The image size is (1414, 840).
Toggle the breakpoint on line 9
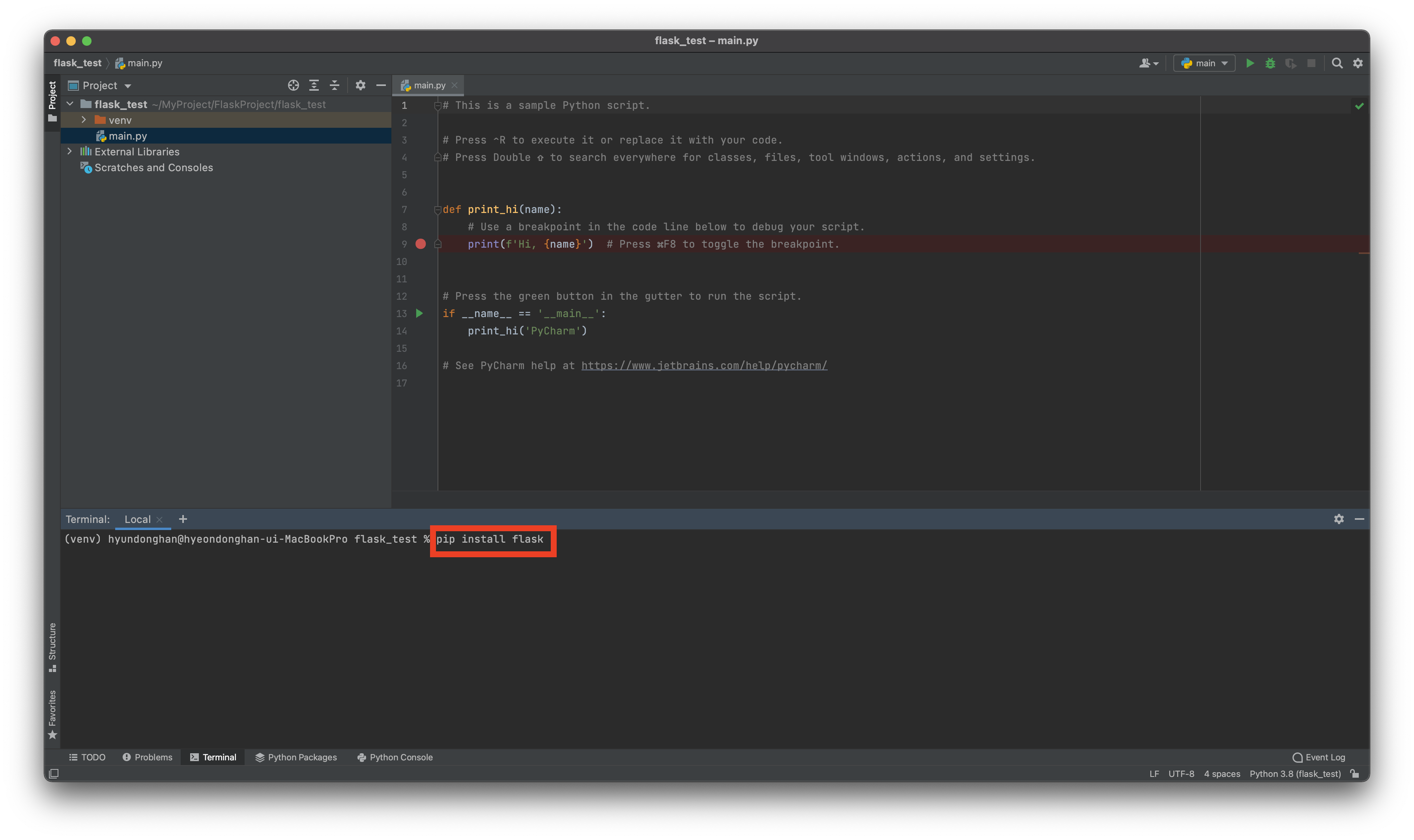pos(420,244)
